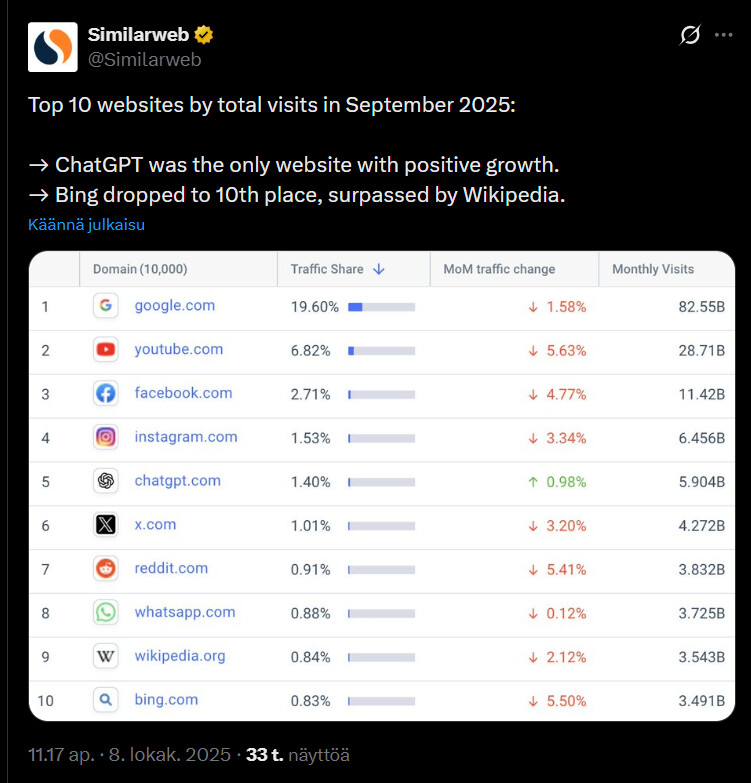The width and height of the screenshot is (751, 783).
Task: Open the bing.com domain link
Action: tap(166, 700)
